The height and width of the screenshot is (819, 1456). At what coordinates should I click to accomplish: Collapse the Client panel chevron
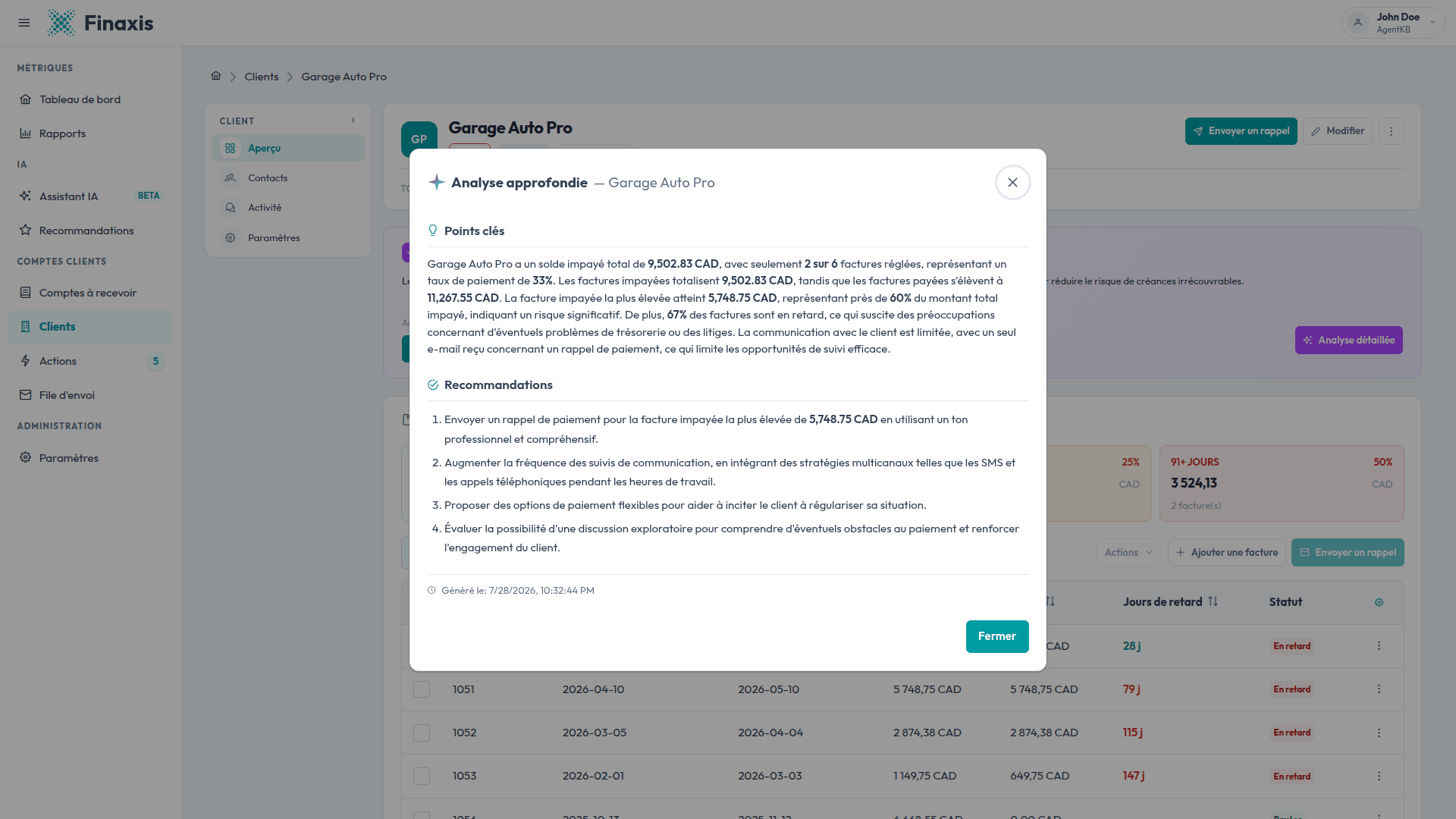(353, 121)
